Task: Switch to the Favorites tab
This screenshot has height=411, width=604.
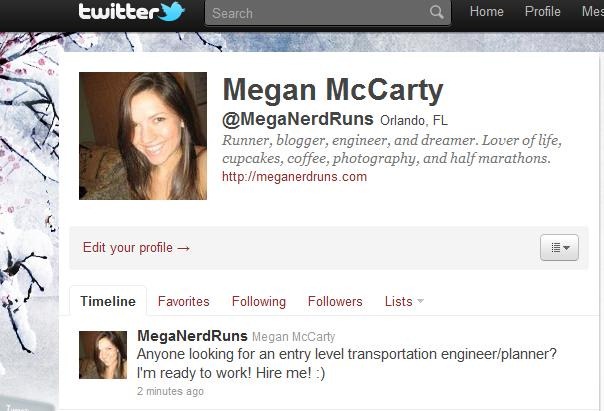Action: [184, 301]
